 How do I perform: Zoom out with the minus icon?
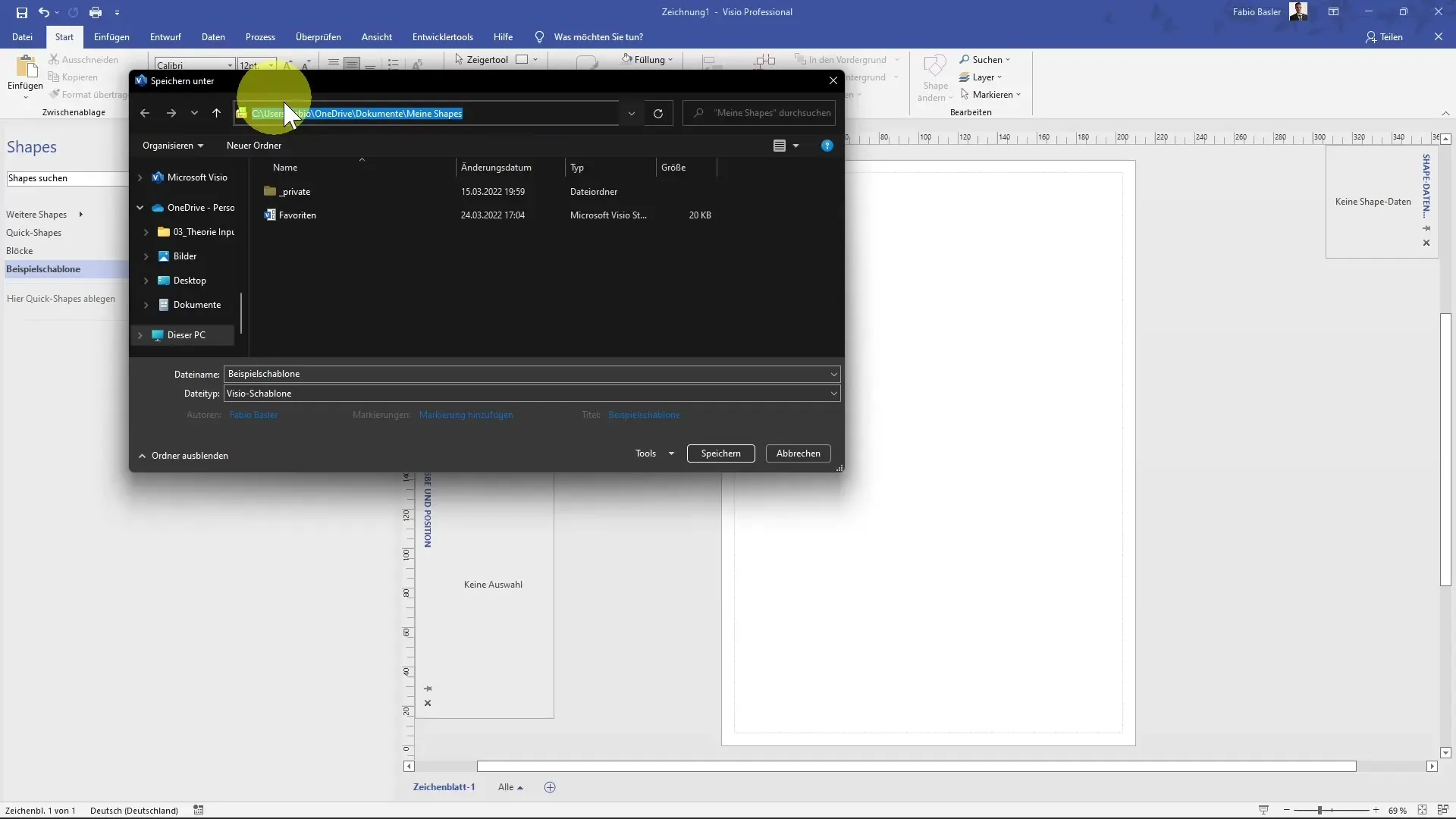coord(1287,810)
